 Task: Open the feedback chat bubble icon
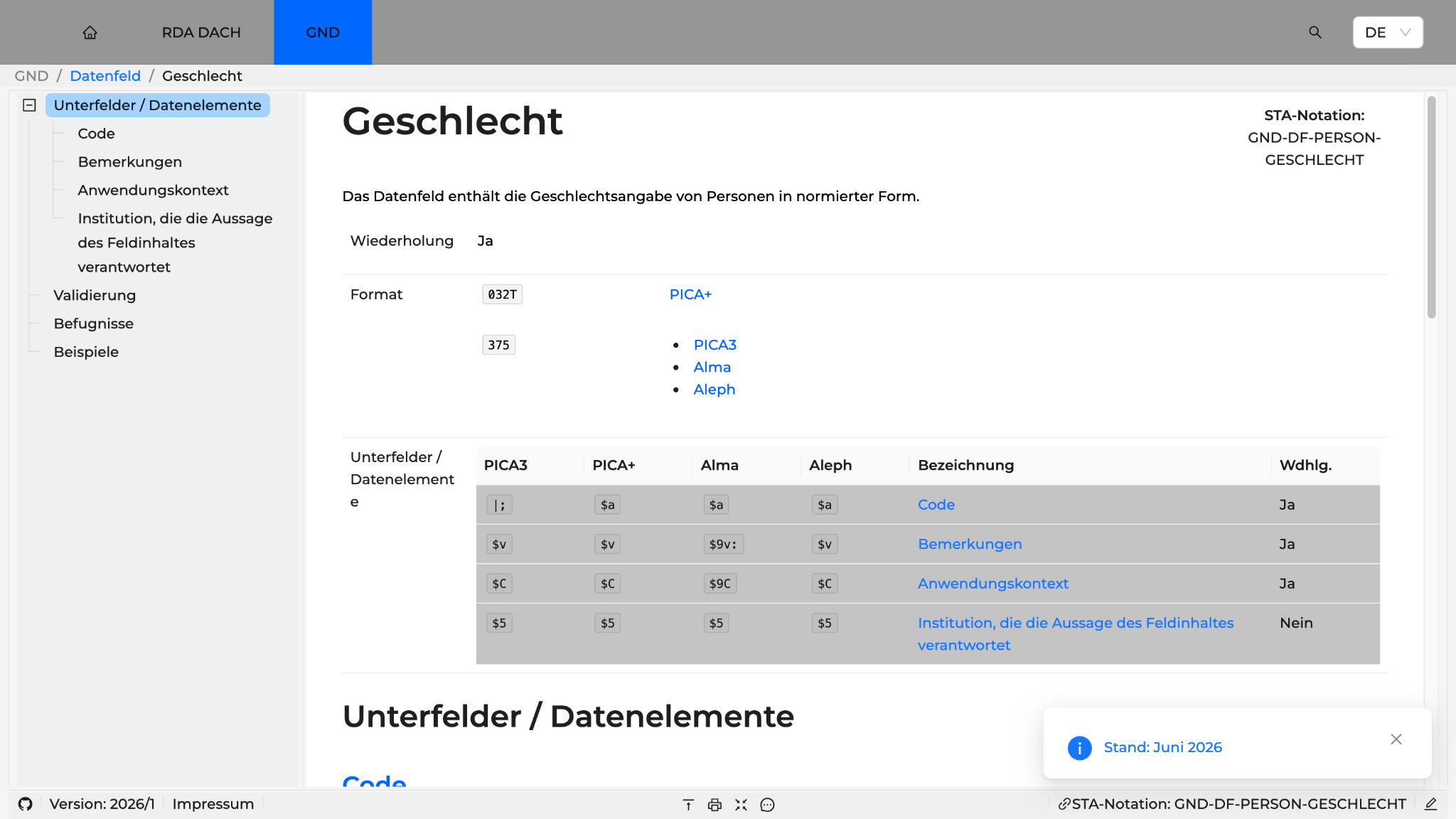767,805
